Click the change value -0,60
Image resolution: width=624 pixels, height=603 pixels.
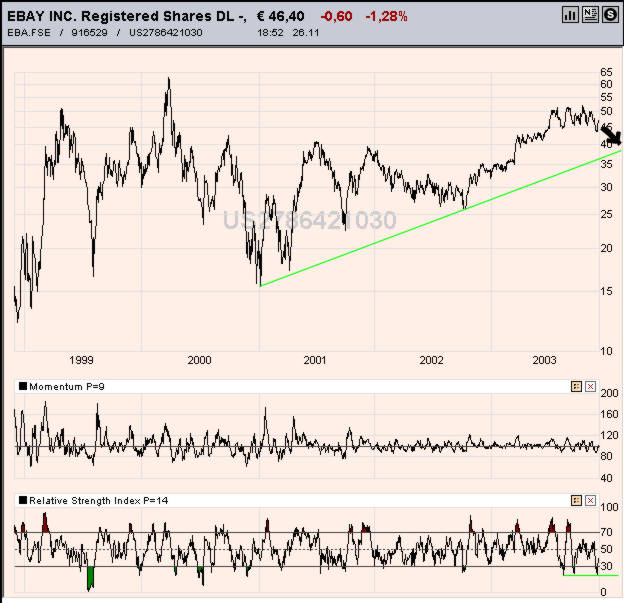336,16
